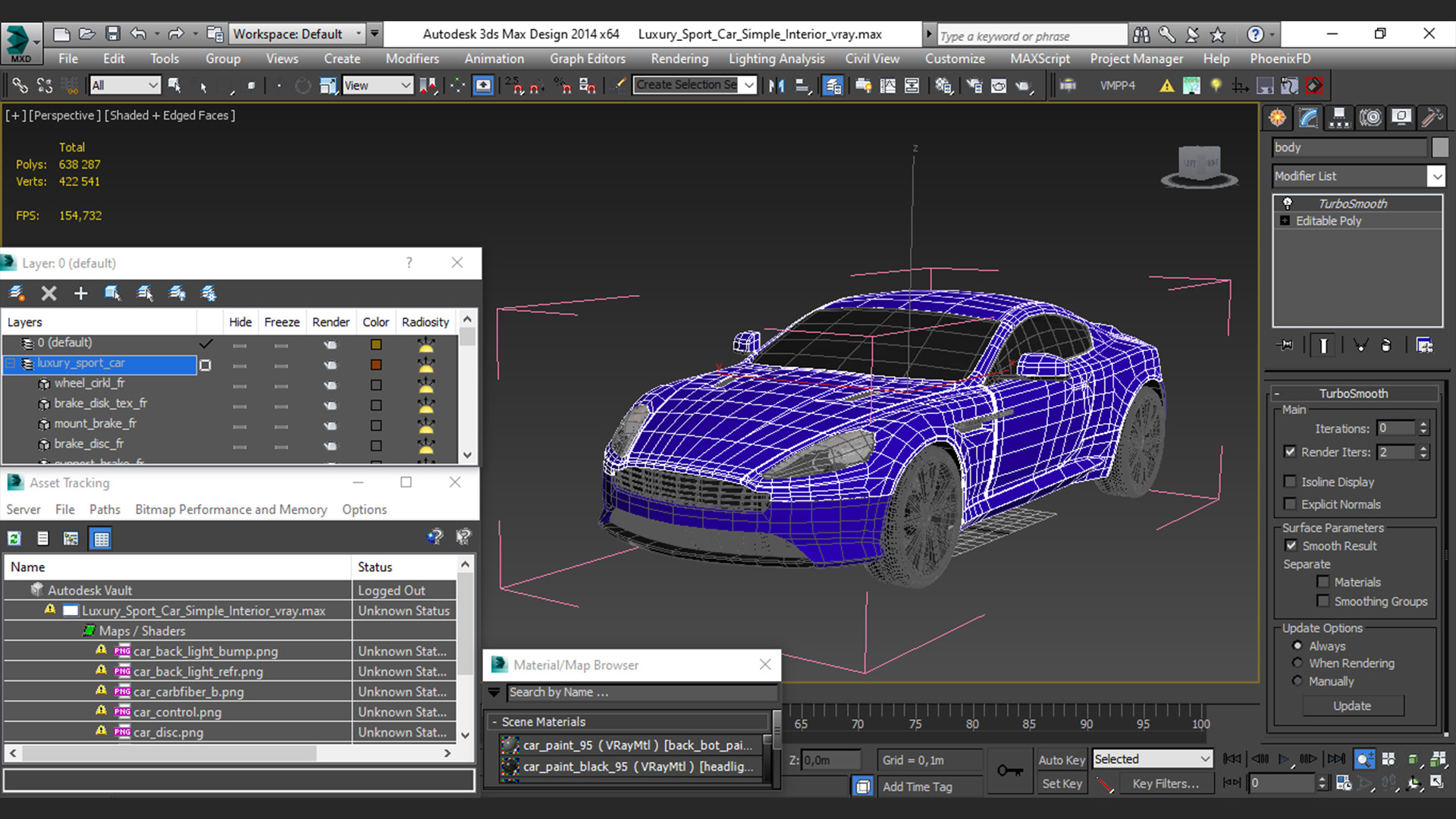Click the 0 (default) layer color swatch
This screenshot has width=1456, height=819.
pyautogui.click(x=376, y=344)
